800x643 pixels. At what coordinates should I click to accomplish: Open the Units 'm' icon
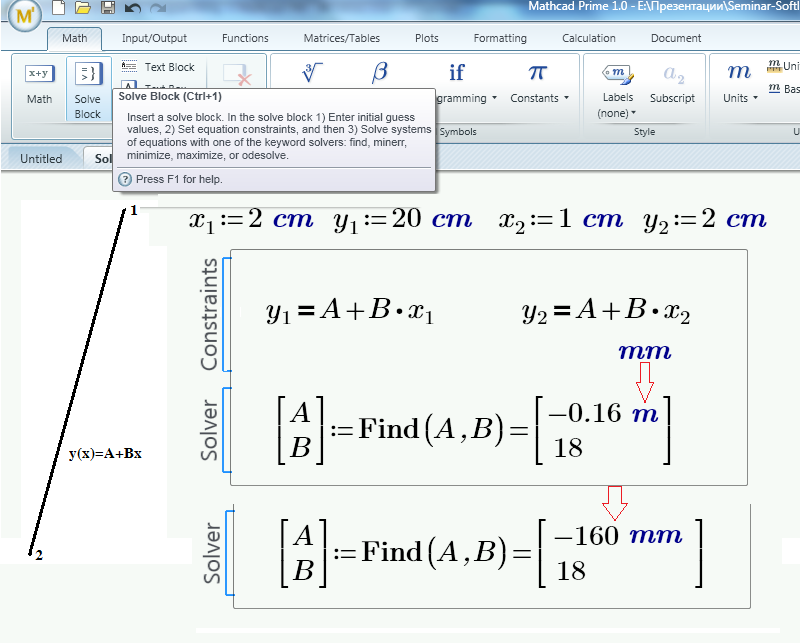pos(739,72)
